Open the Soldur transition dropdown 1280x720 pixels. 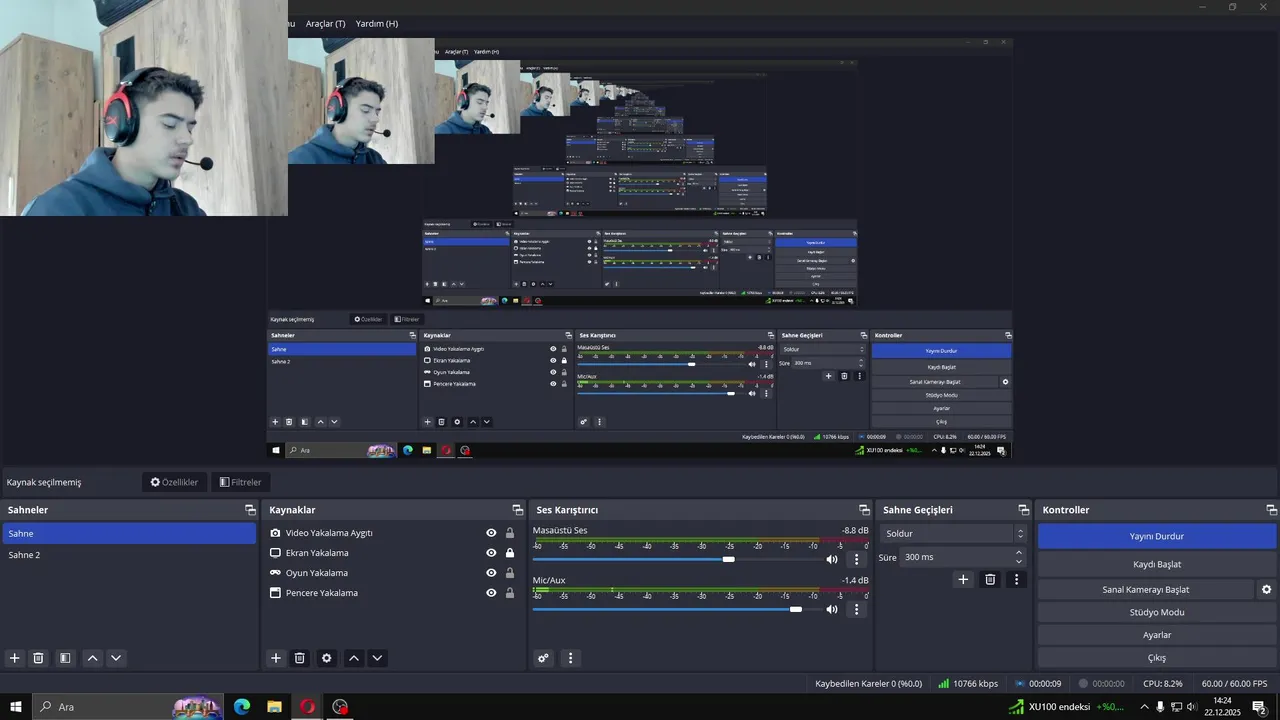[x=953, y=534]
